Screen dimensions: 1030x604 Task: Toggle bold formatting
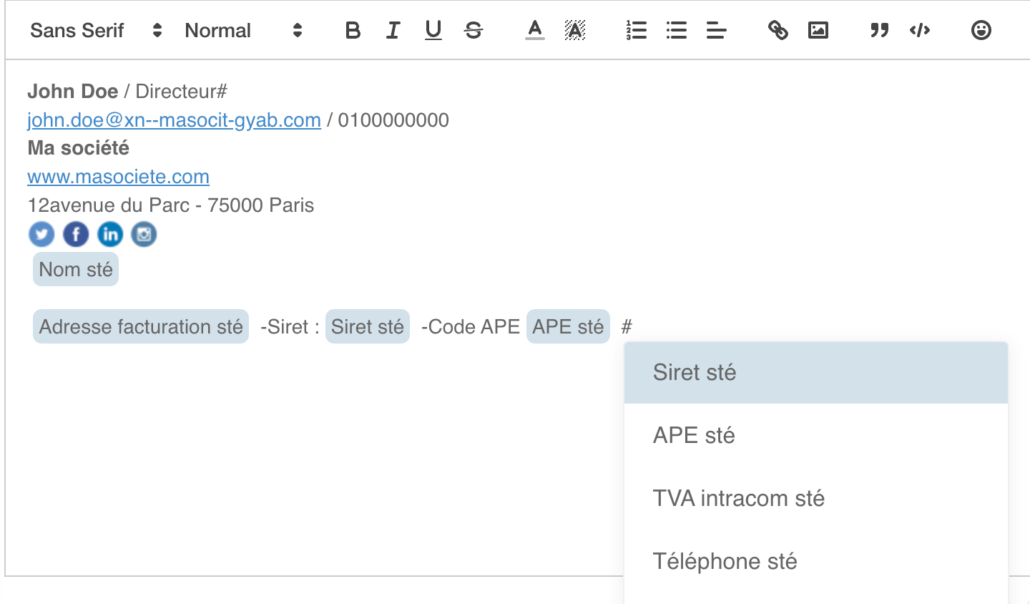352,31
